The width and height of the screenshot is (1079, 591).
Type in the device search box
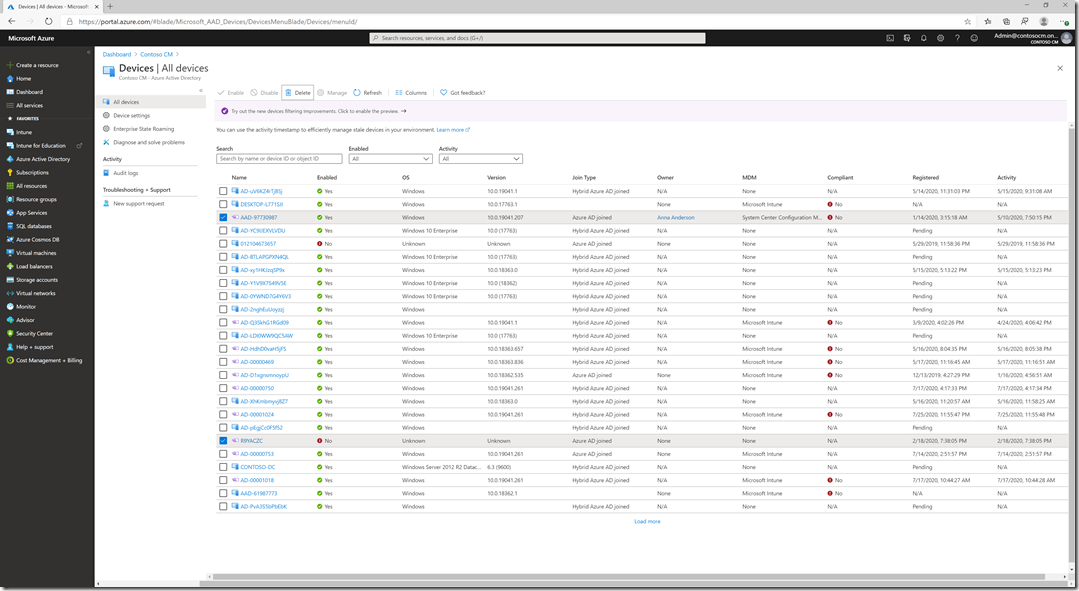[x=280, y=158]
